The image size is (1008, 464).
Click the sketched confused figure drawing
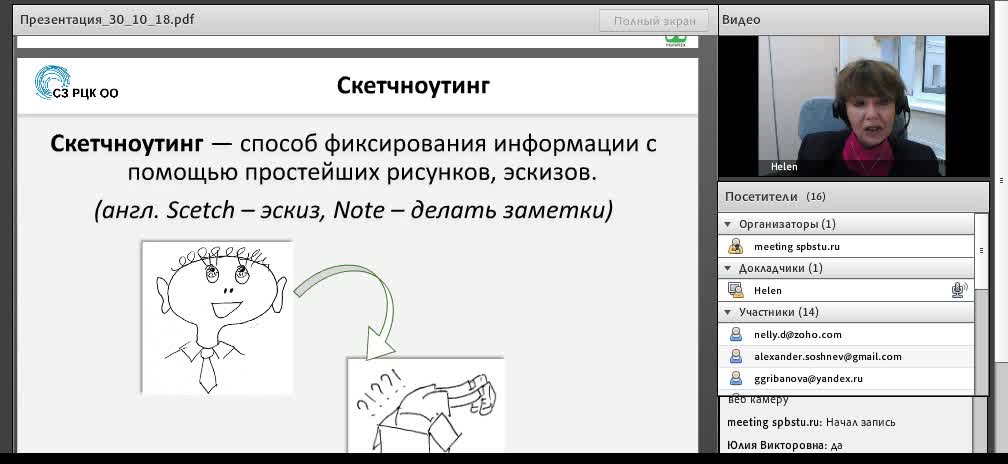[426, 405]
